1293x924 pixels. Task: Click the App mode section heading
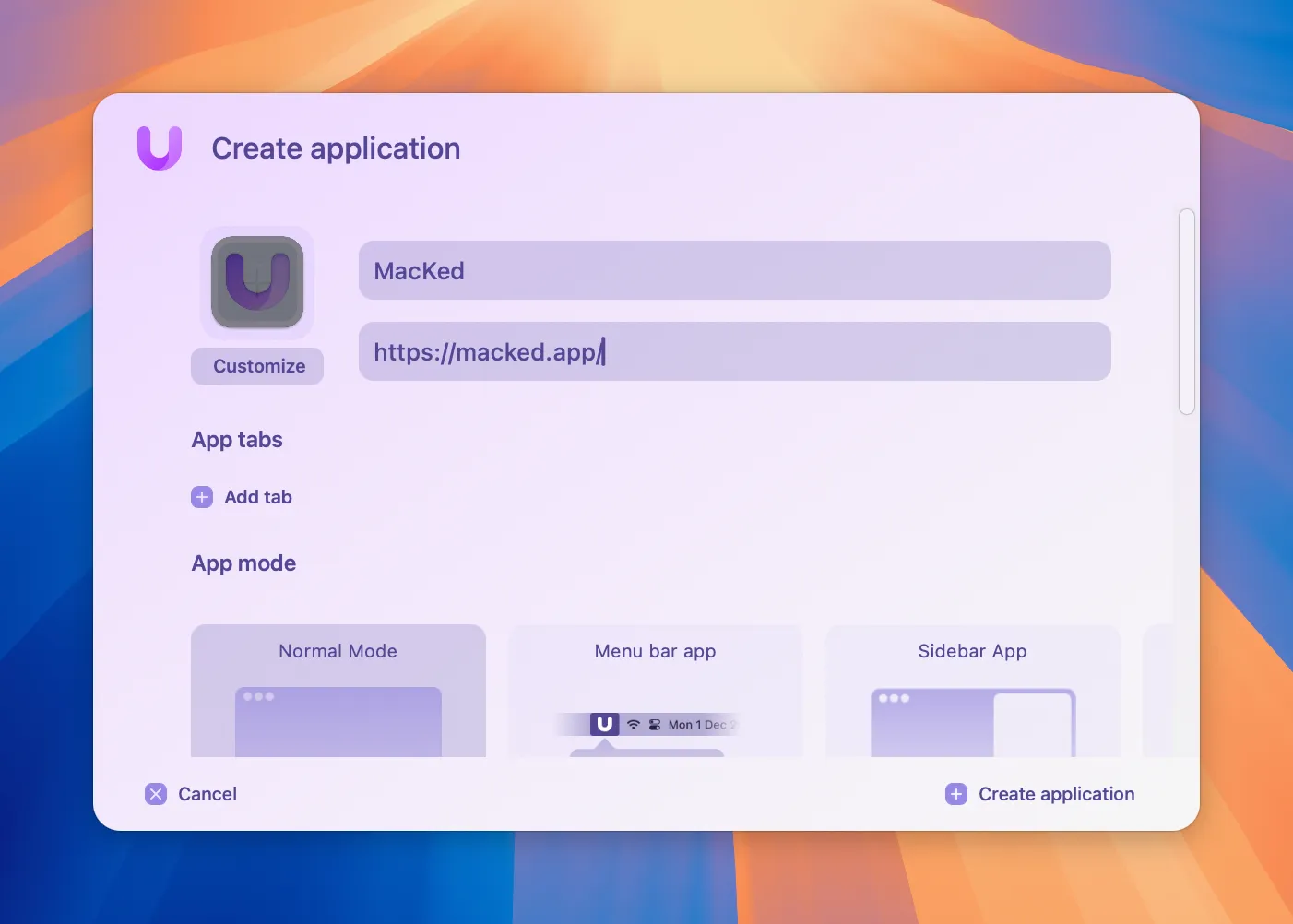click(243, 563)
